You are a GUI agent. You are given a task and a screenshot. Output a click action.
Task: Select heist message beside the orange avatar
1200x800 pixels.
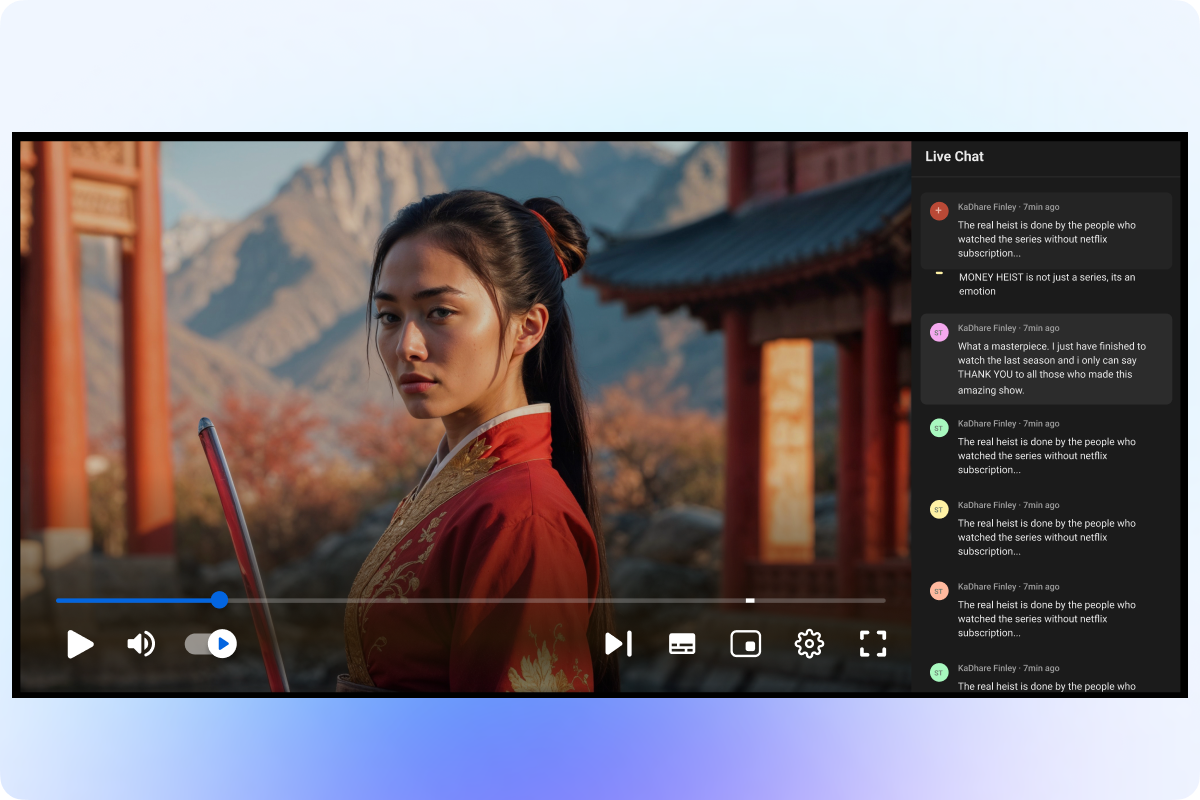[x=1047, y=619]
